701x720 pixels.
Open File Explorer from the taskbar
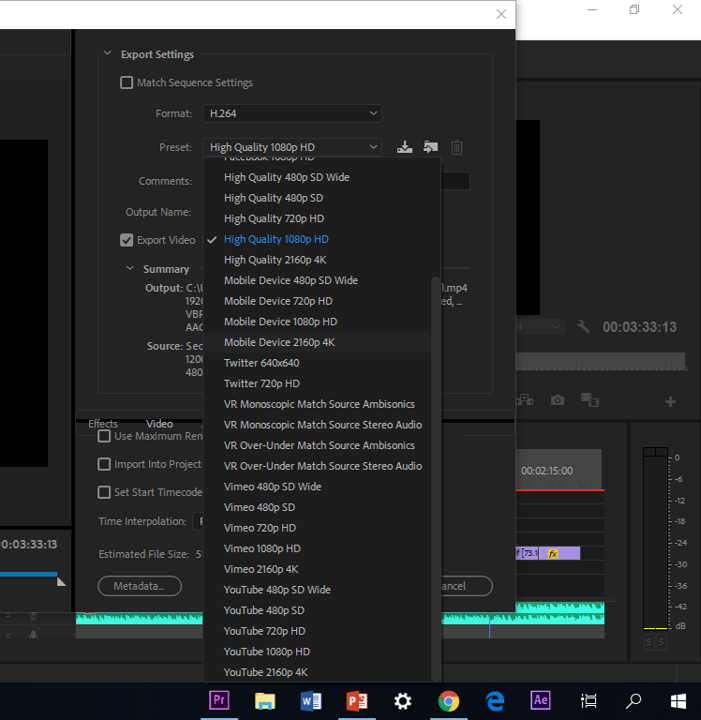click(265, 701)
